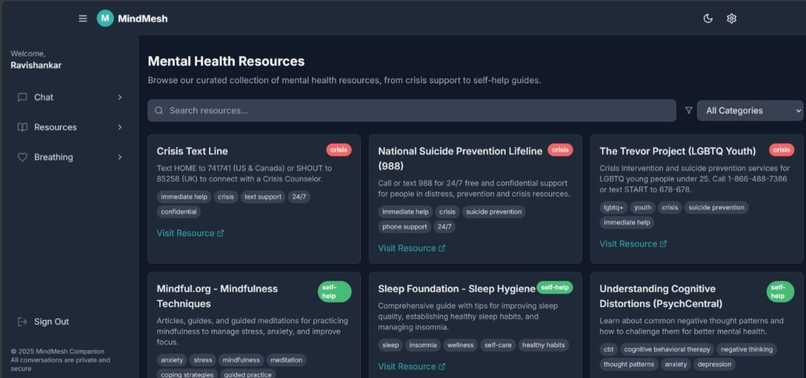Visit Resource for National Suicide Prevention Lifeline
806x378 pixels.
411,248
